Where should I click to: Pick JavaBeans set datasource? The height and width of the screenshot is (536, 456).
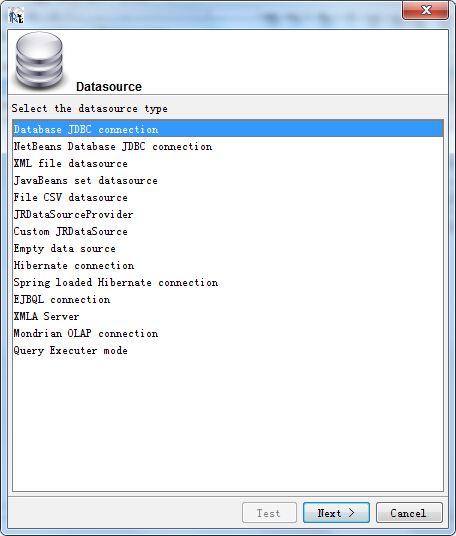228,180
